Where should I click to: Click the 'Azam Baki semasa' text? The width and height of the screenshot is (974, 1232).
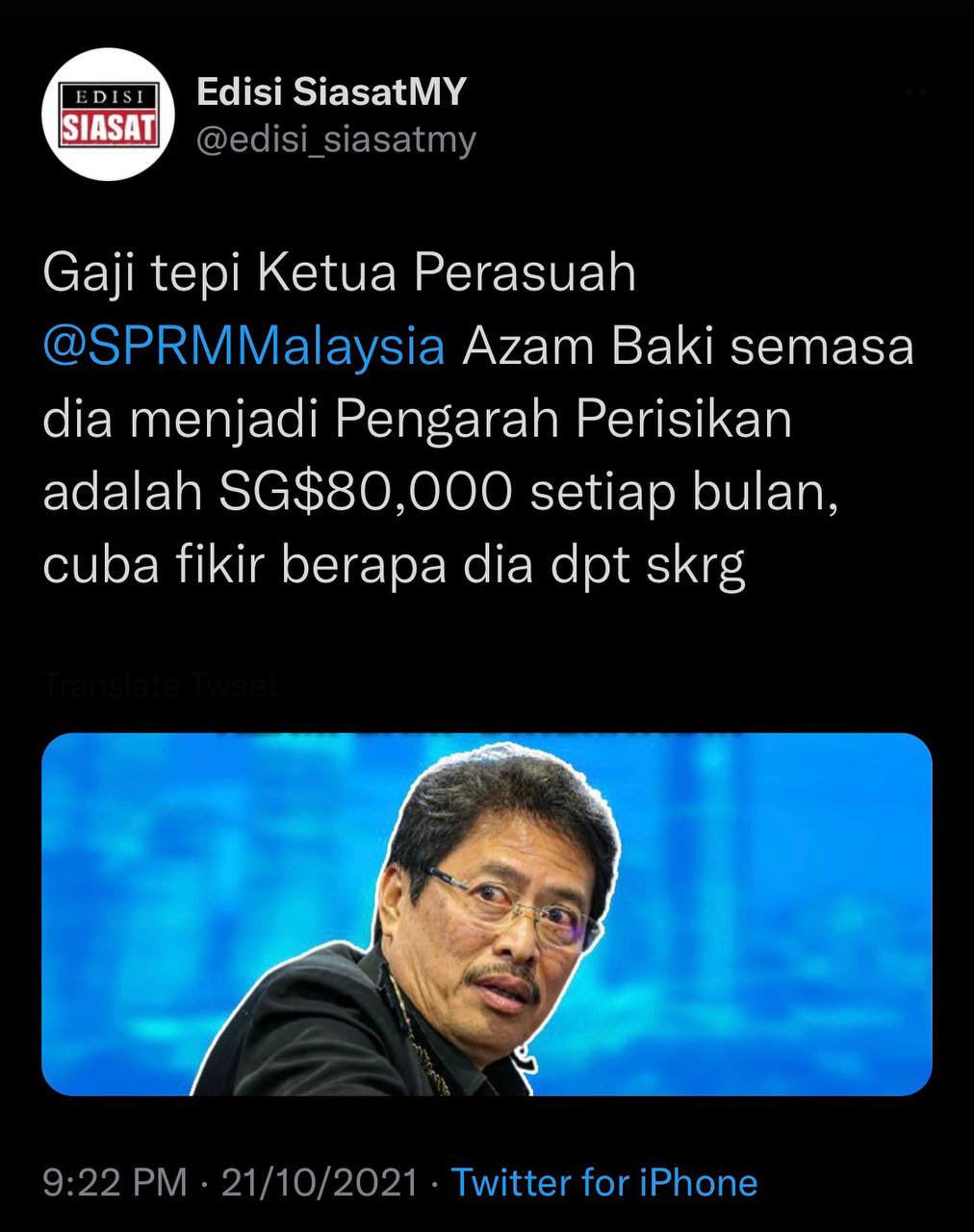688,346
